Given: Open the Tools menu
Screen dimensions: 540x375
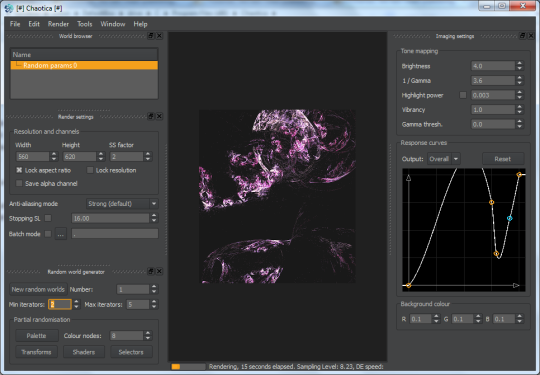Looking at the screenshot, I should point(84,24).
